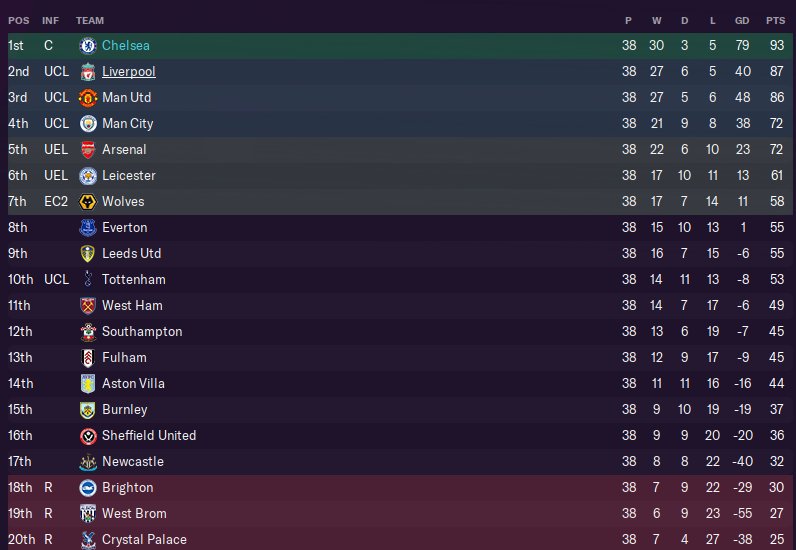Click the POS column header

[18, 20]
